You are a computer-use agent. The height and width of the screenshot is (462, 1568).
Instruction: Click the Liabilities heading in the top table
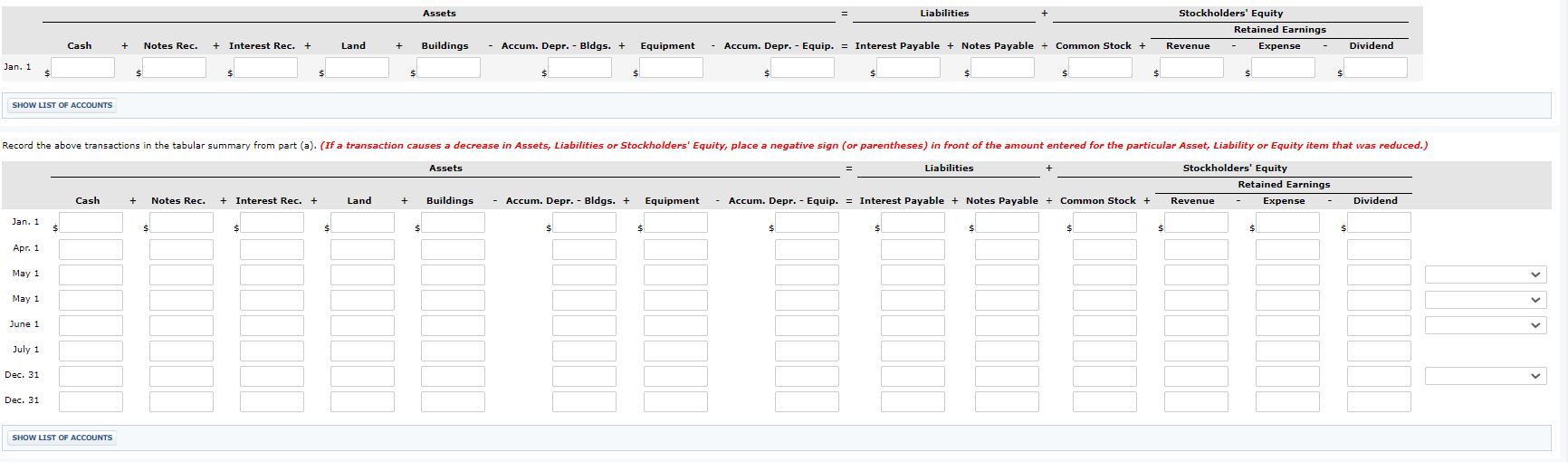point(944,14)
